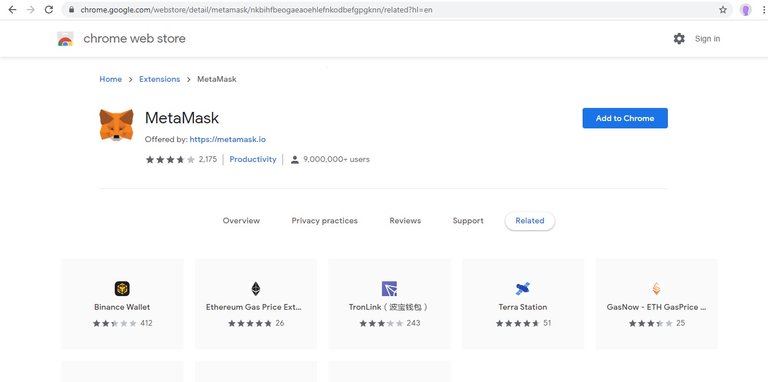
Task: Click the Add to Chrome button
Action: click(x=625, y=118)
